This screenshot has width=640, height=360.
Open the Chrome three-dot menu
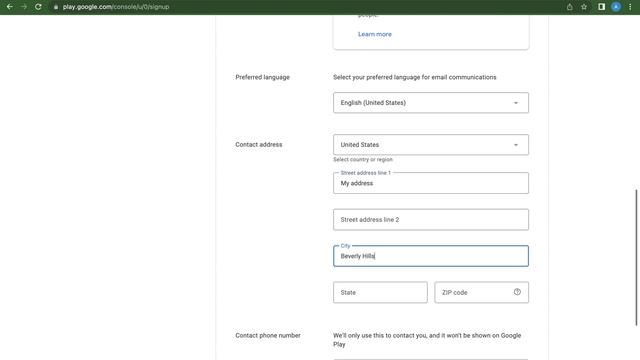click(x=630, y=7)
